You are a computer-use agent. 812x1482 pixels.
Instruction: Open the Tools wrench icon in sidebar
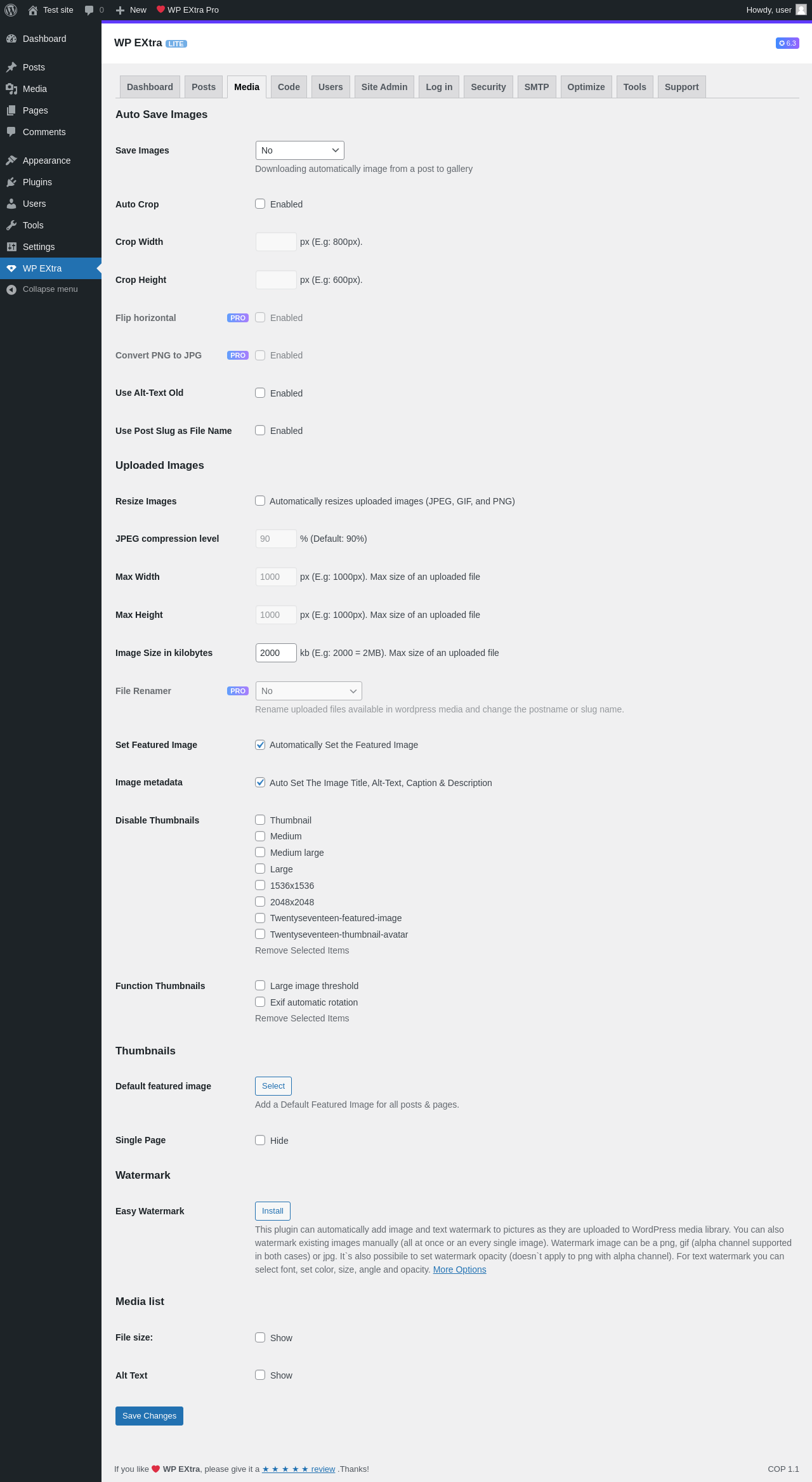click(11, 225)
